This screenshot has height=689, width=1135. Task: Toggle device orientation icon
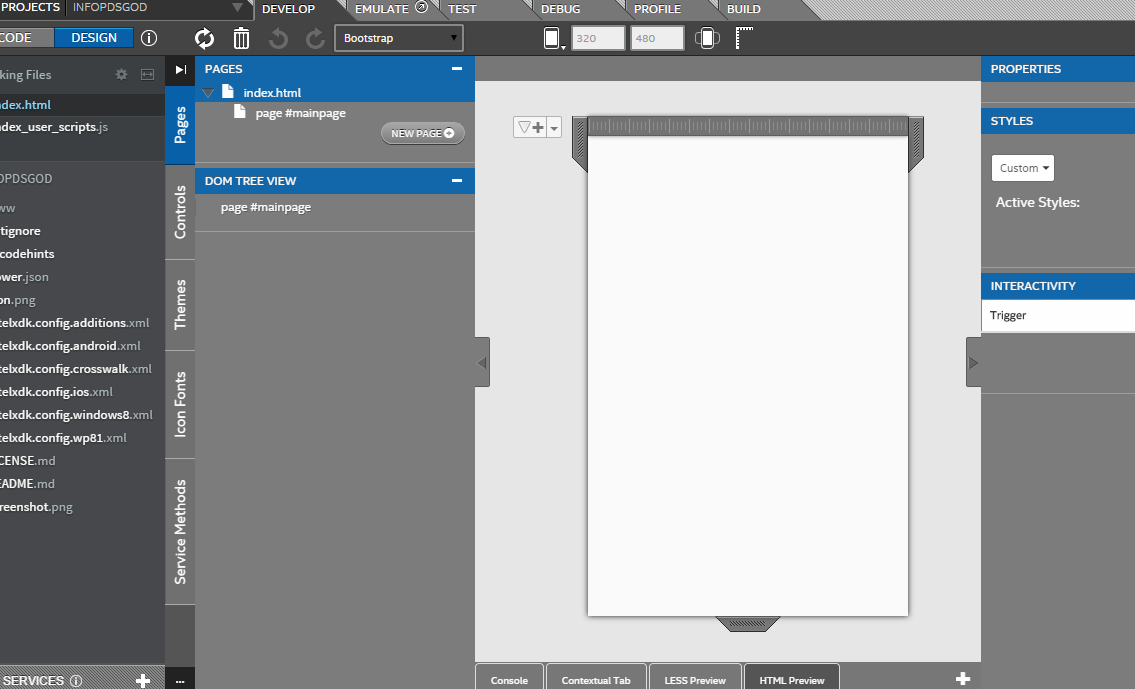(707, 39)
